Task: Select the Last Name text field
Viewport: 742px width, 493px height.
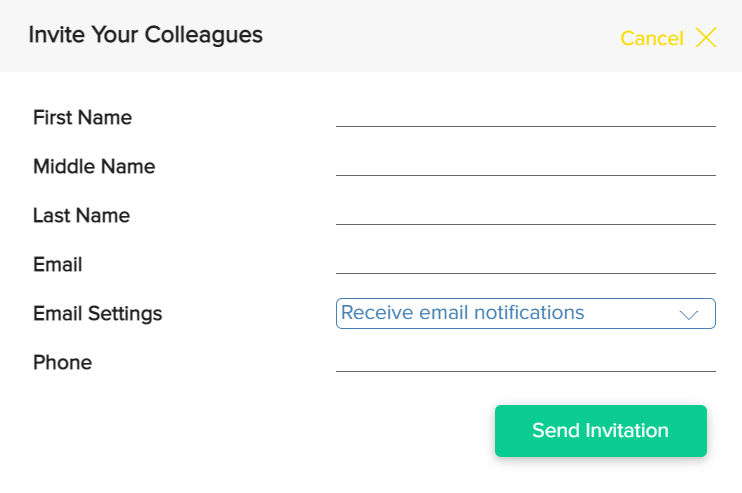Action: (x=525, y=213)
